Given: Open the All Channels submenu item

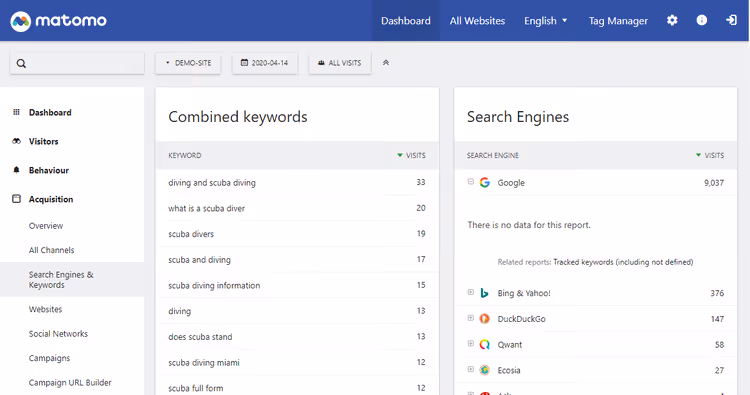Looking at the screenshot, I should tap(52, 250).
